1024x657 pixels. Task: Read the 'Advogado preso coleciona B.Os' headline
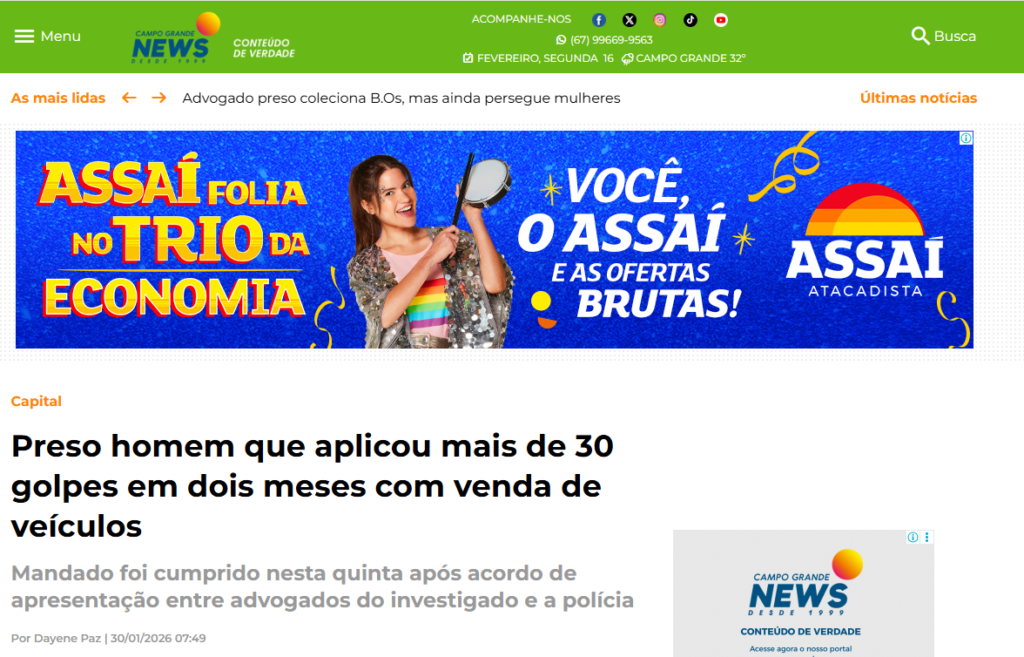pos(401,98)
